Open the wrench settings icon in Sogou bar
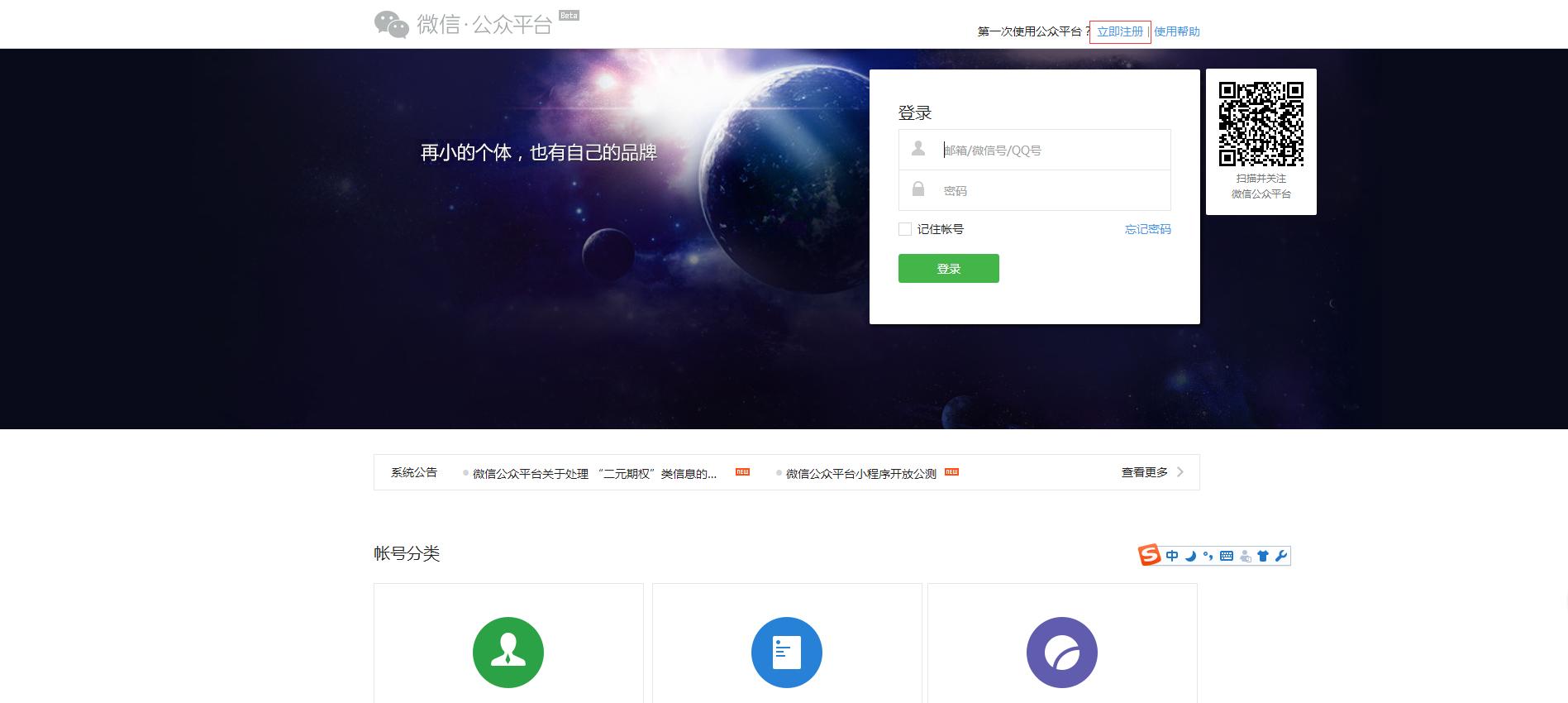This screenshot has width=1568, height=703. point(1281,556)
